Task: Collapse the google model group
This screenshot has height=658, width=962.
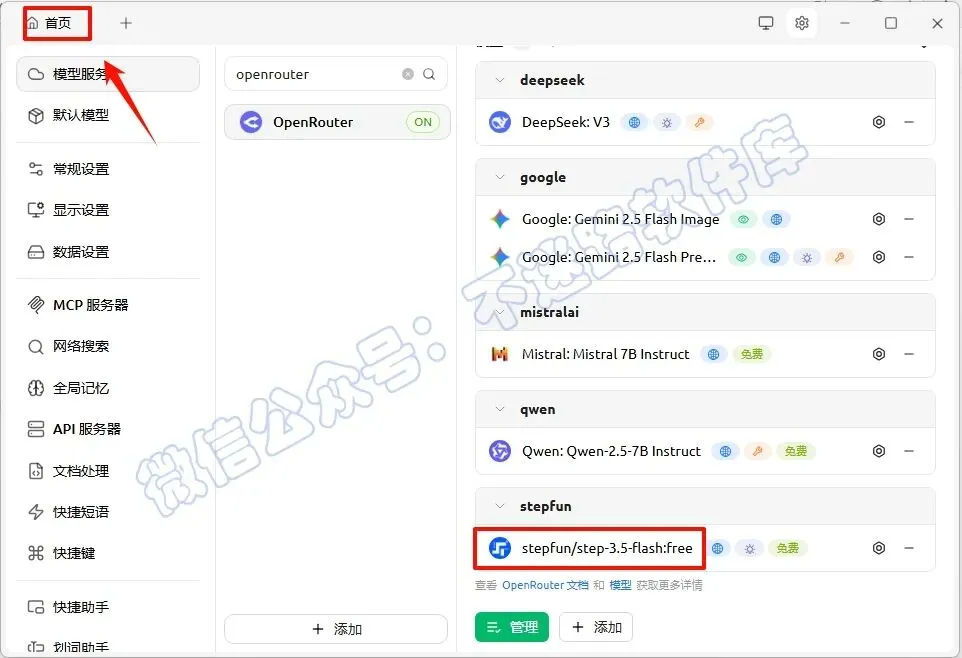Action: [500, 177]
